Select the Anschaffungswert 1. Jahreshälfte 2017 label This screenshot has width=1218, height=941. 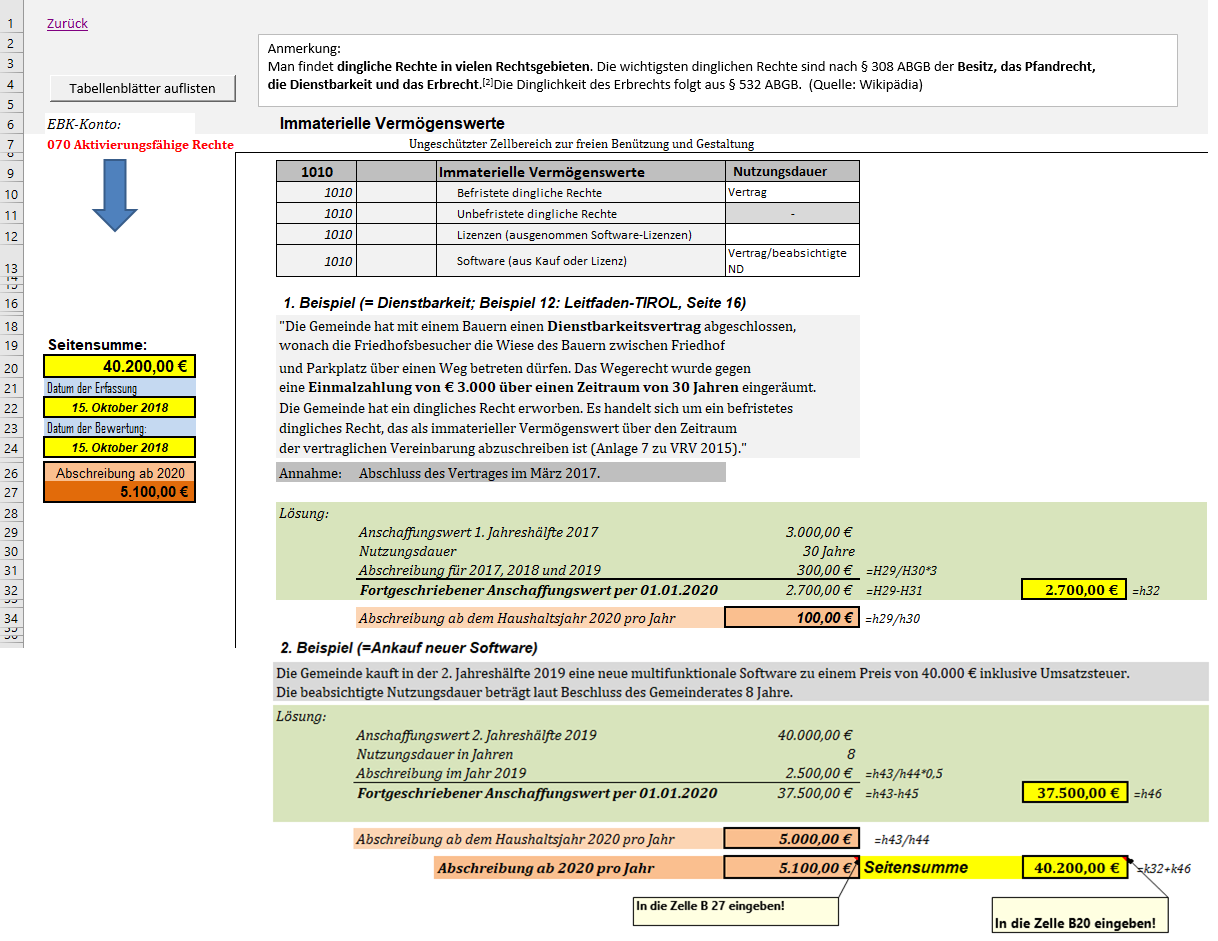478,532
